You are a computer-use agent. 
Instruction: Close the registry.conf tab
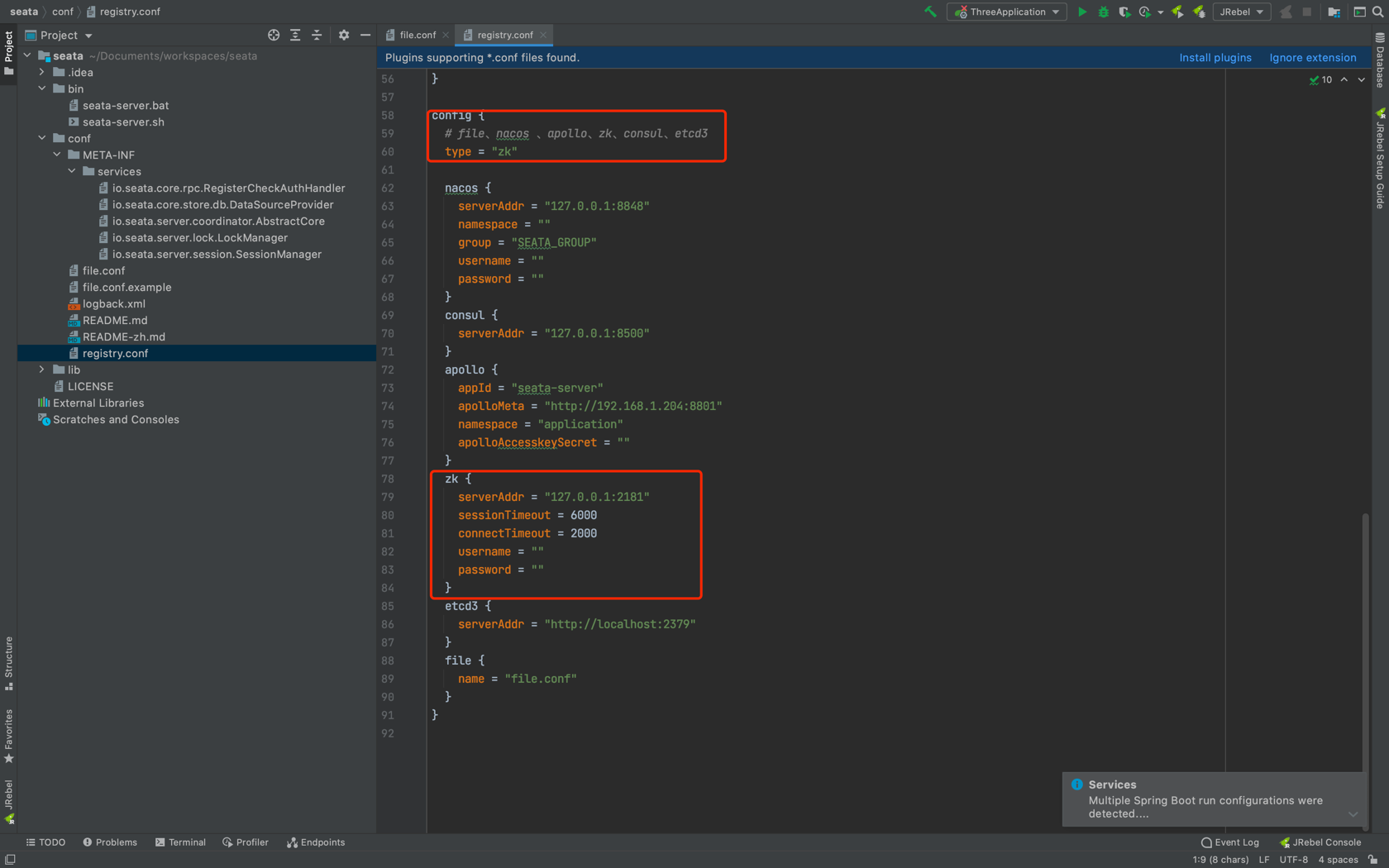[543, 35]
